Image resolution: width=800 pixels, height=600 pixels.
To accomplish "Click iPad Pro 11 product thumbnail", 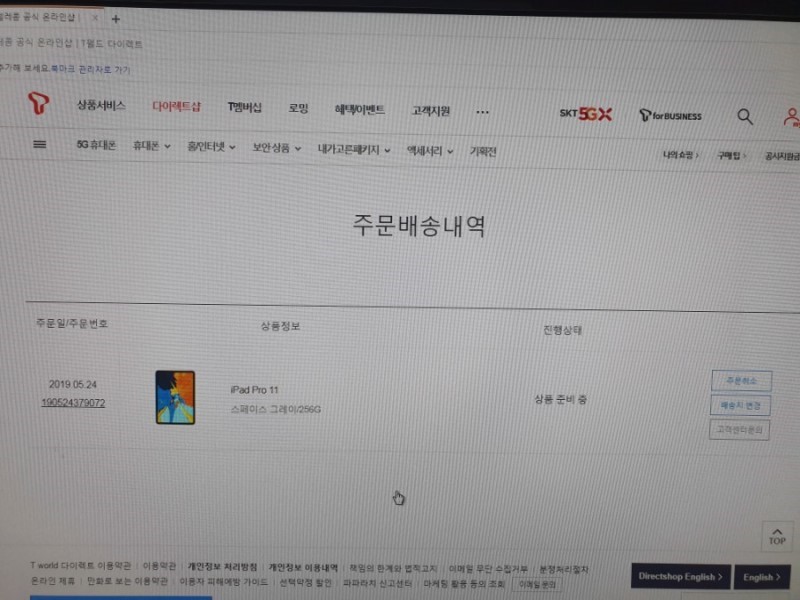I will pos(175,397).
